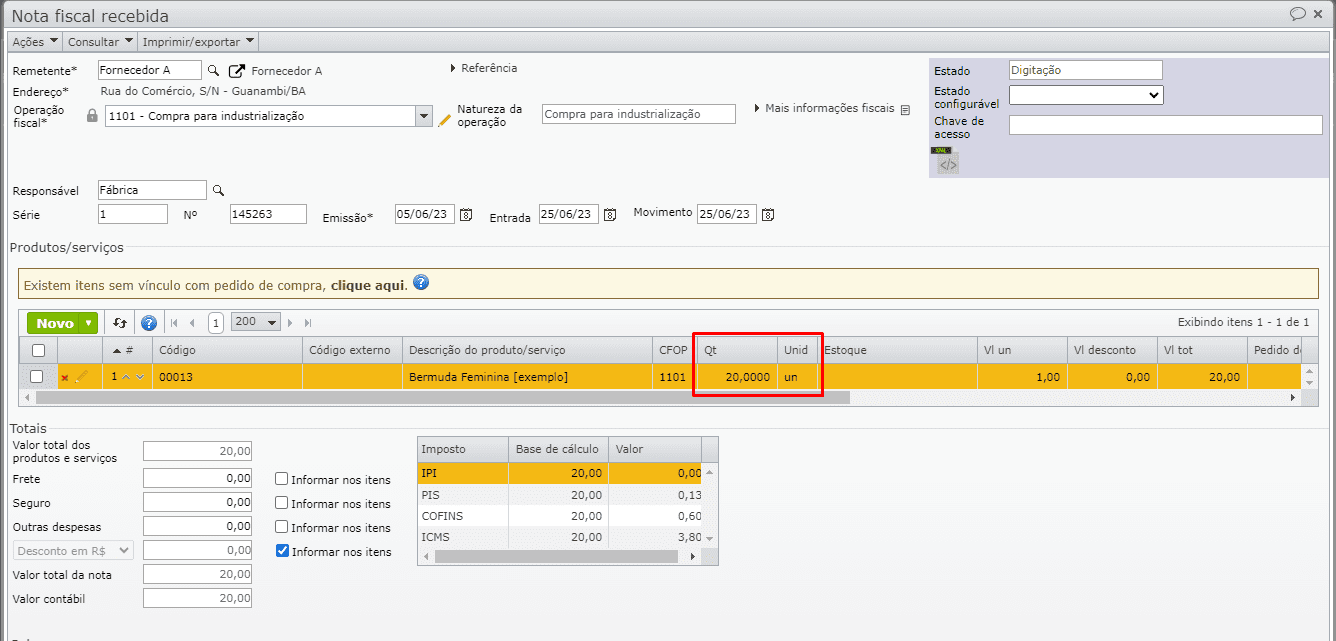Viewport: 1336px width, 641px height.
Task: Select the IPI tax row
Action: [560, 472]
